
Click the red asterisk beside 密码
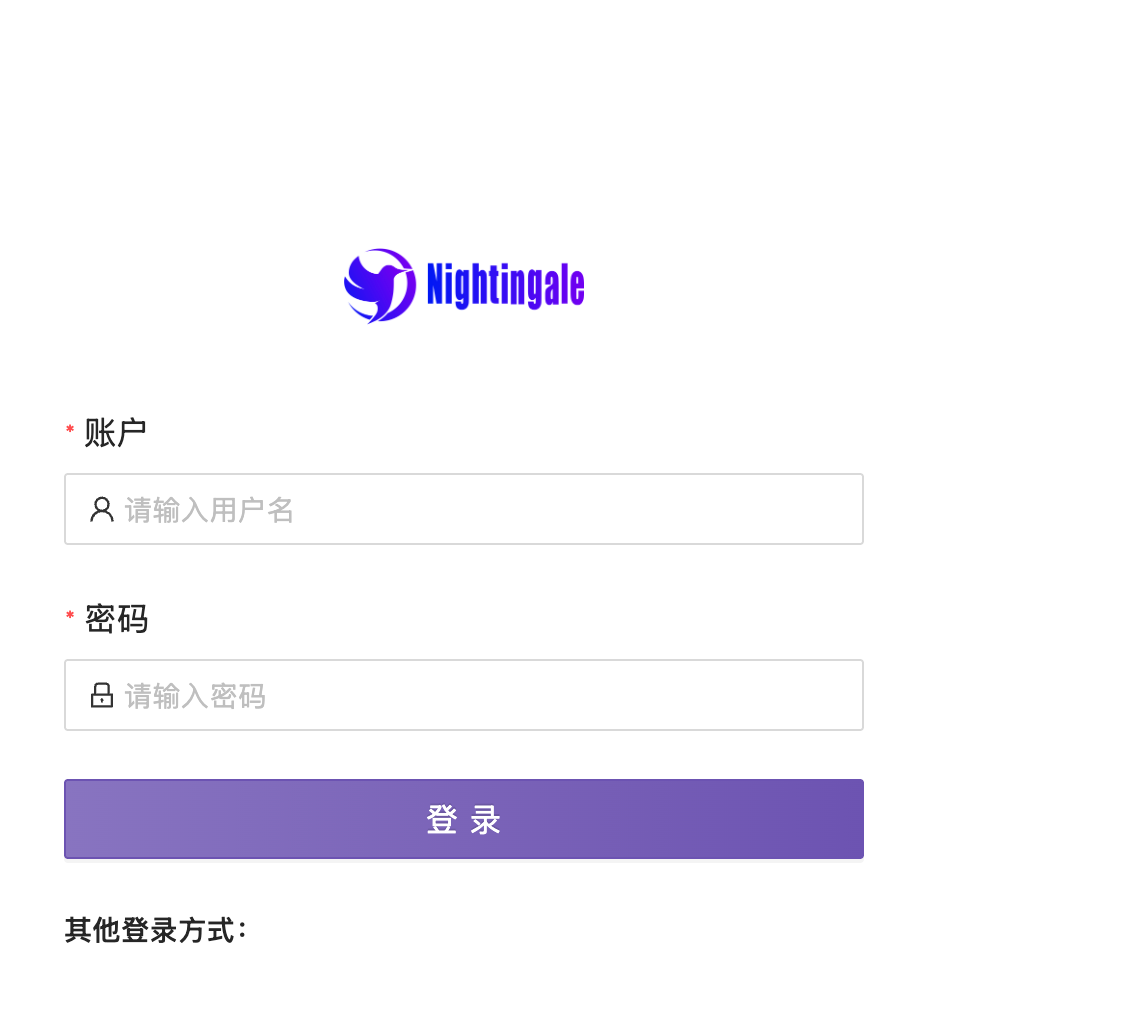pyautogui.click(x=68, y=618)
